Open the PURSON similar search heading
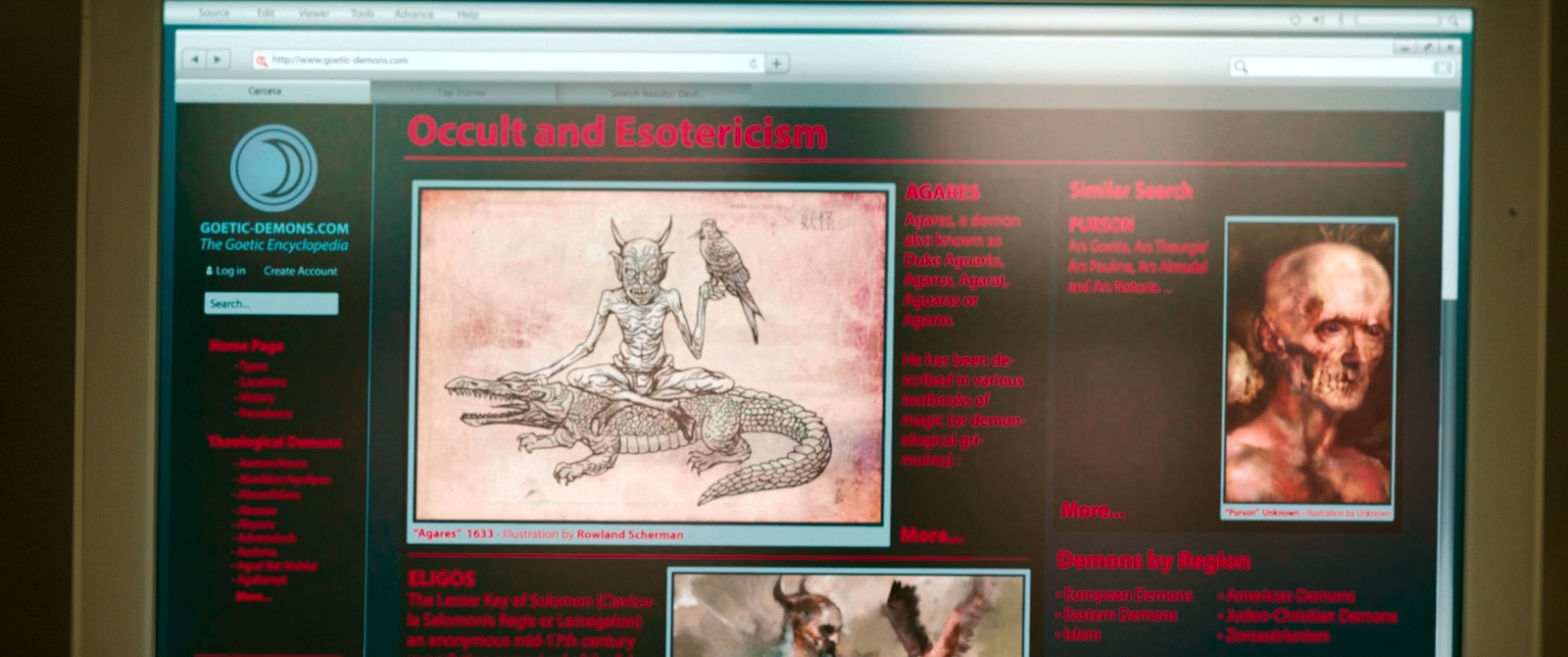The height and width of the screenshot is (657, 1568). click(1101, 225)
